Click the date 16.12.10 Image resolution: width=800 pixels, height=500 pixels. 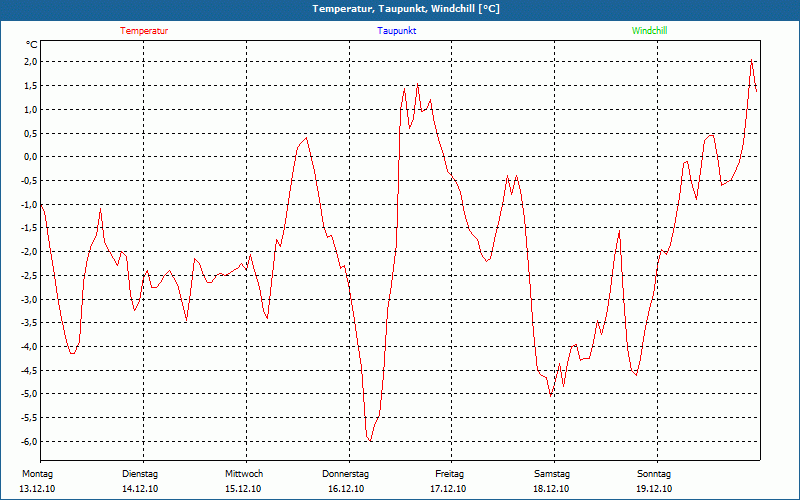click(x=346, y=489)
